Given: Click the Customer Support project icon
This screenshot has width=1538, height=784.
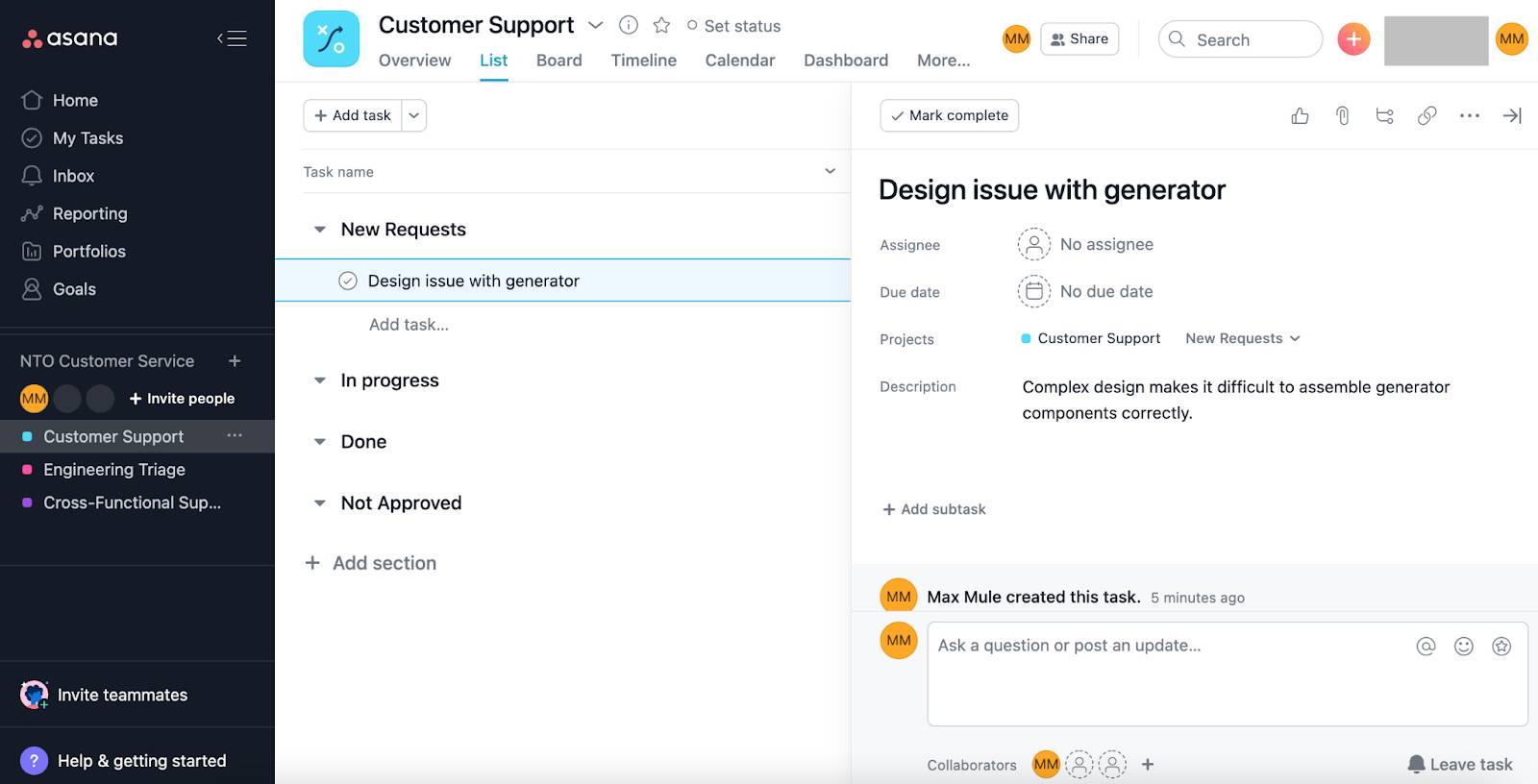Looking at the screenshot, I should 332,38.
